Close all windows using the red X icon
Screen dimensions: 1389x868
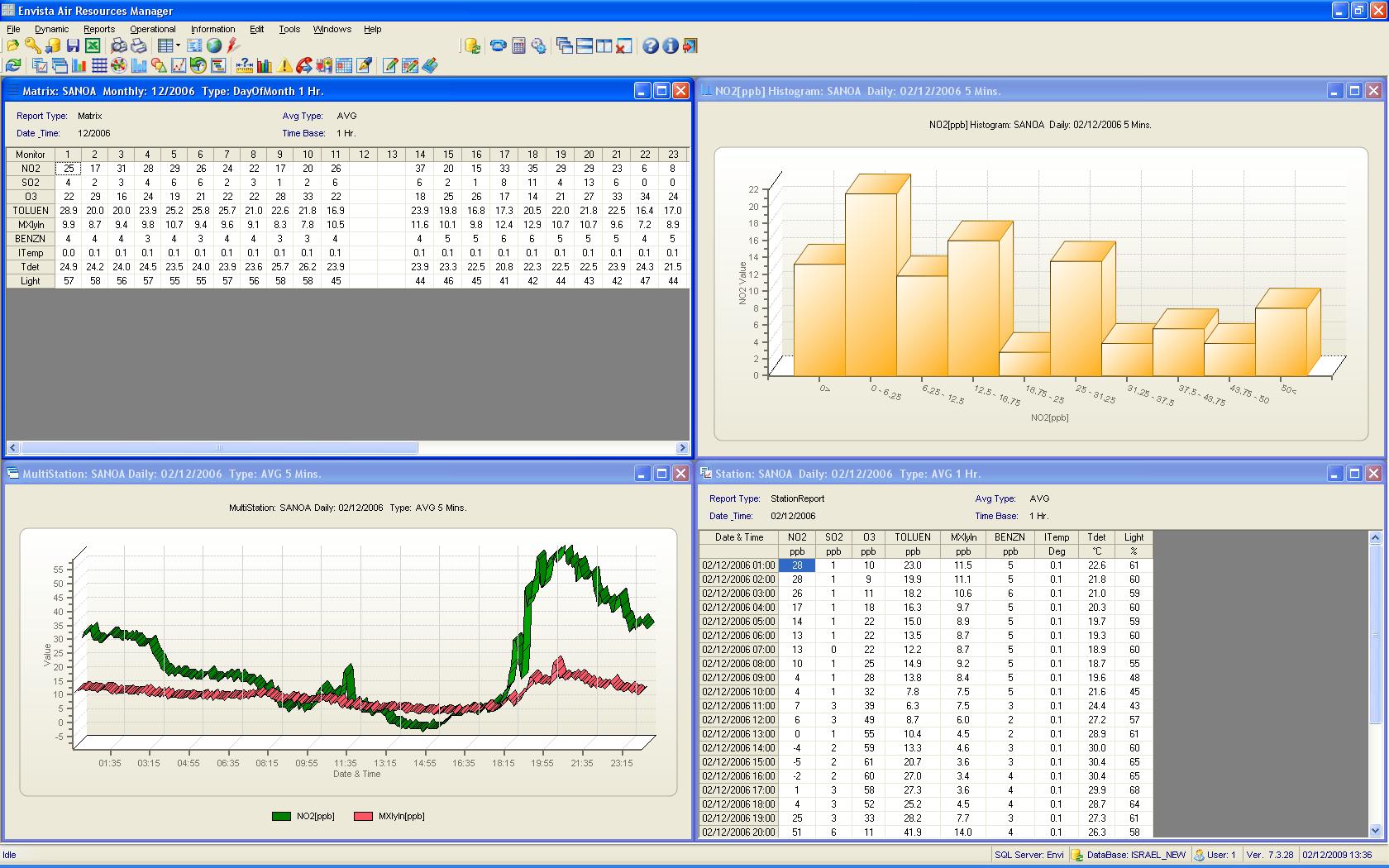[x=624, y=46]
